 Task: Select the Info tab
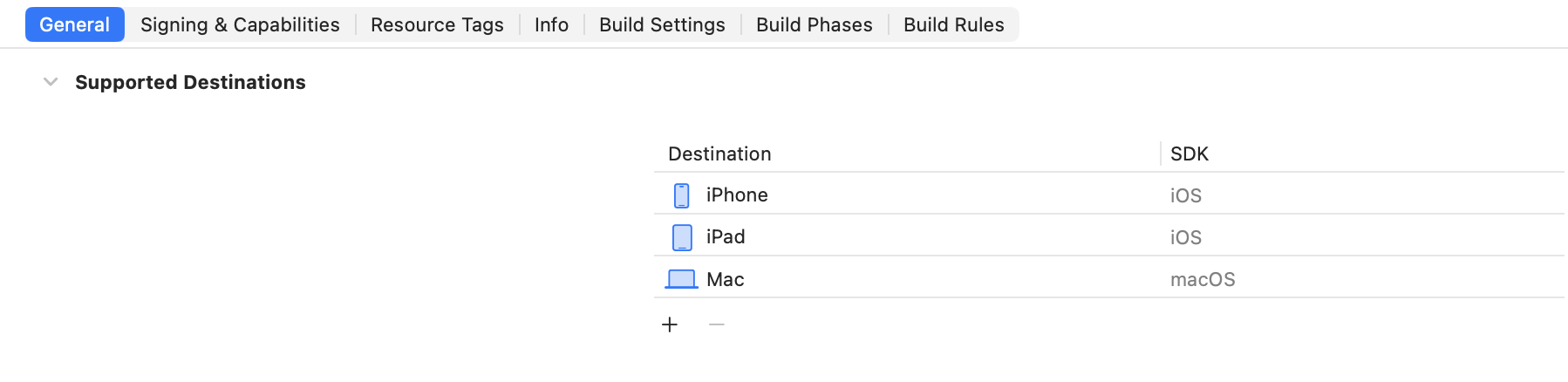(551, 24)
